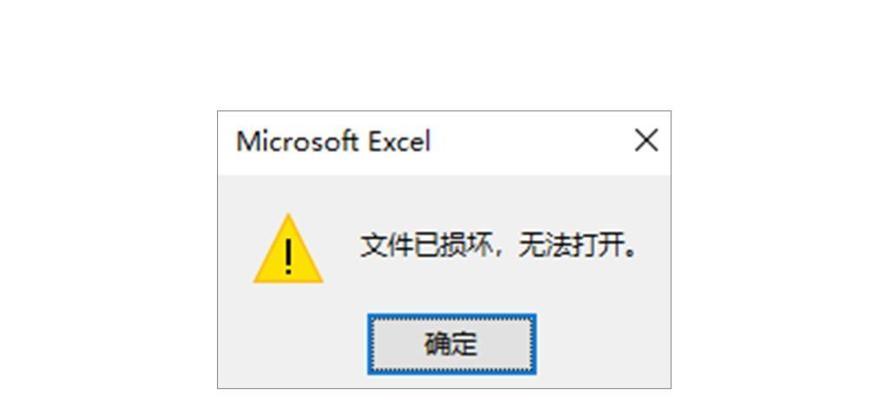Click the word 文件已损坏 in the message
The width and height of the screenshot is (889, 400).
point(425,247)
